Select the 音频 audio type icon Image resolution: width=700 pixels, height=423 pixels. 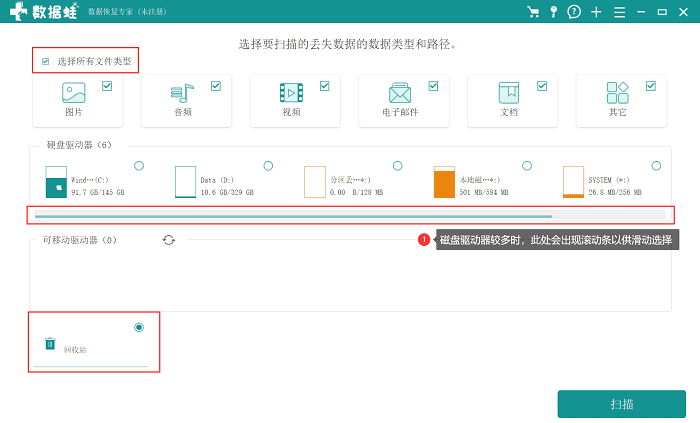[x=182, y=93]
